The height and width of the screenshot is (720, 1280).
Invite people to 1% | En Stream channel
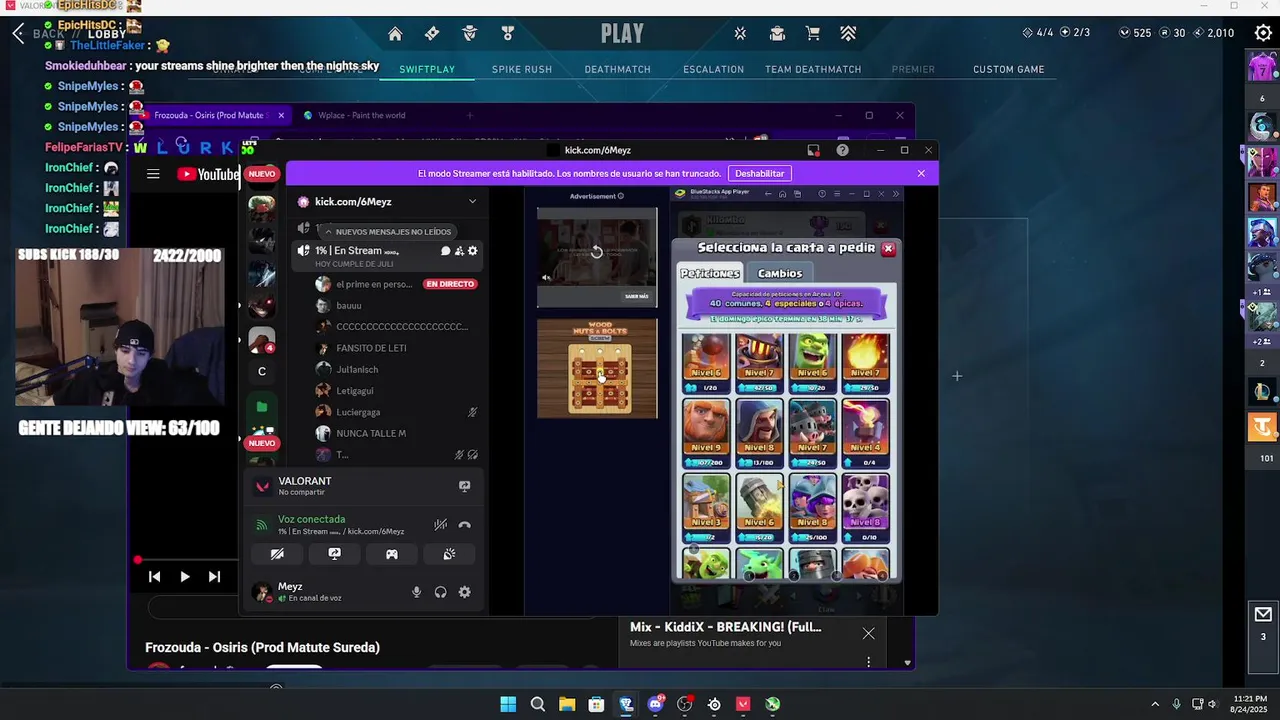[459, 251]
